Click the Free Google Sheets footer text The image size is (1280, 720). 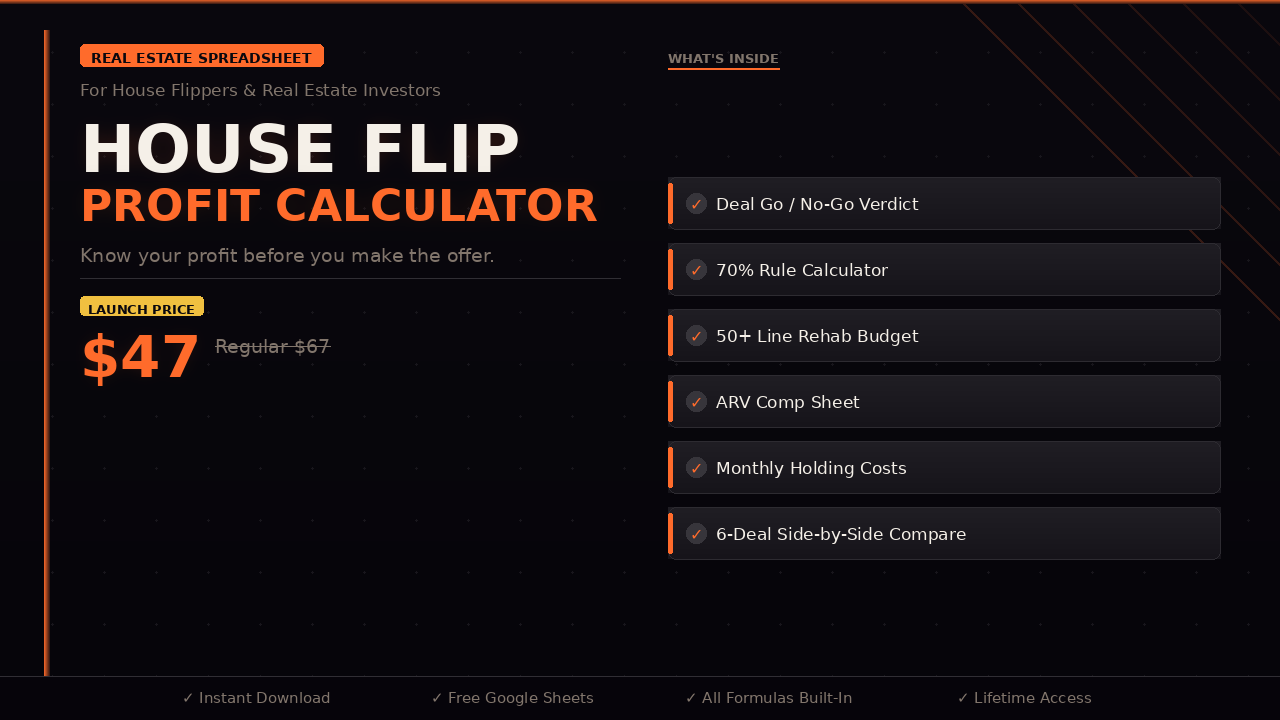pos(513,698)
